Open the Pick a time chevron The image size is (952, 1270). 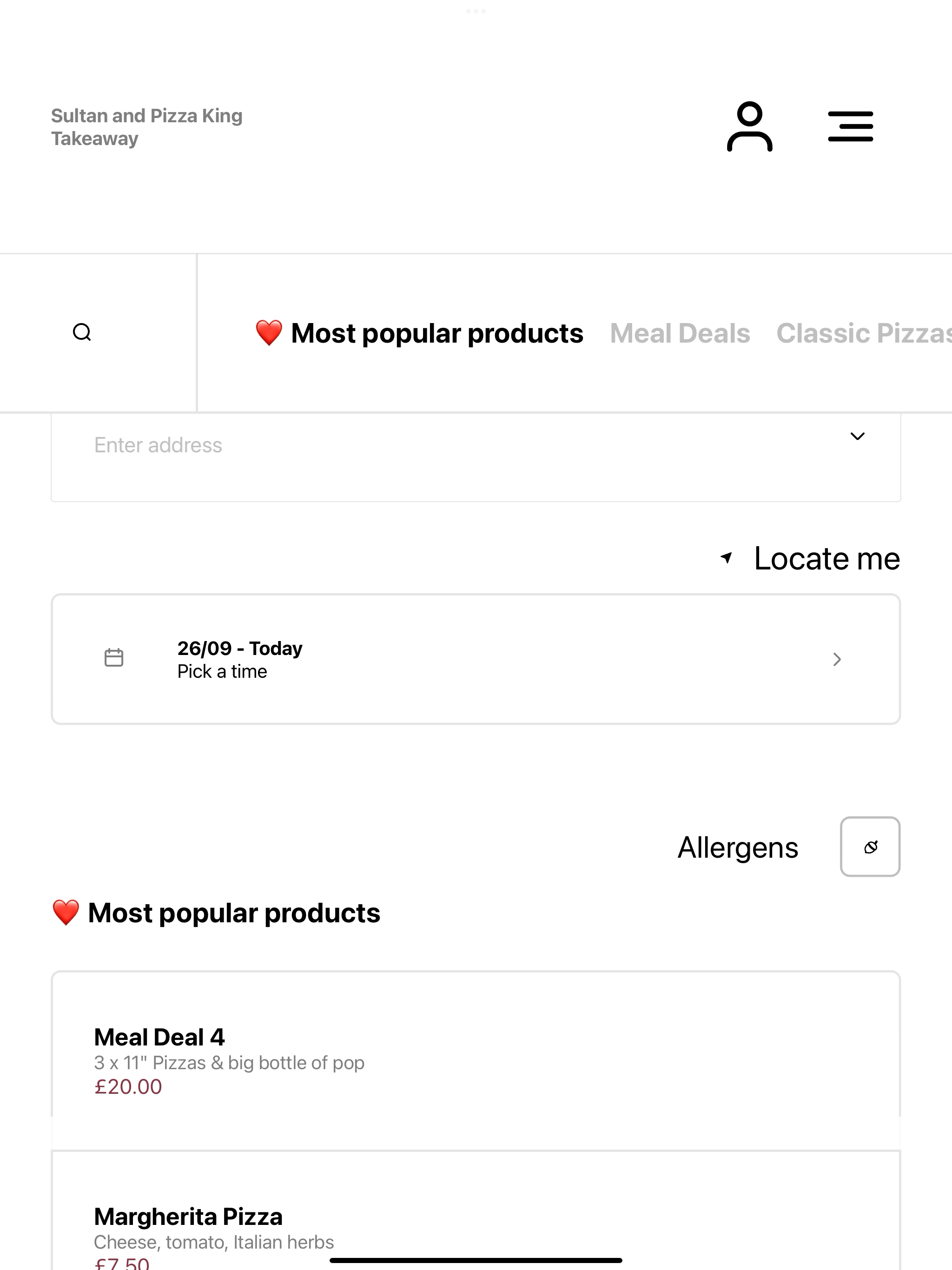(x=837, y=659)
